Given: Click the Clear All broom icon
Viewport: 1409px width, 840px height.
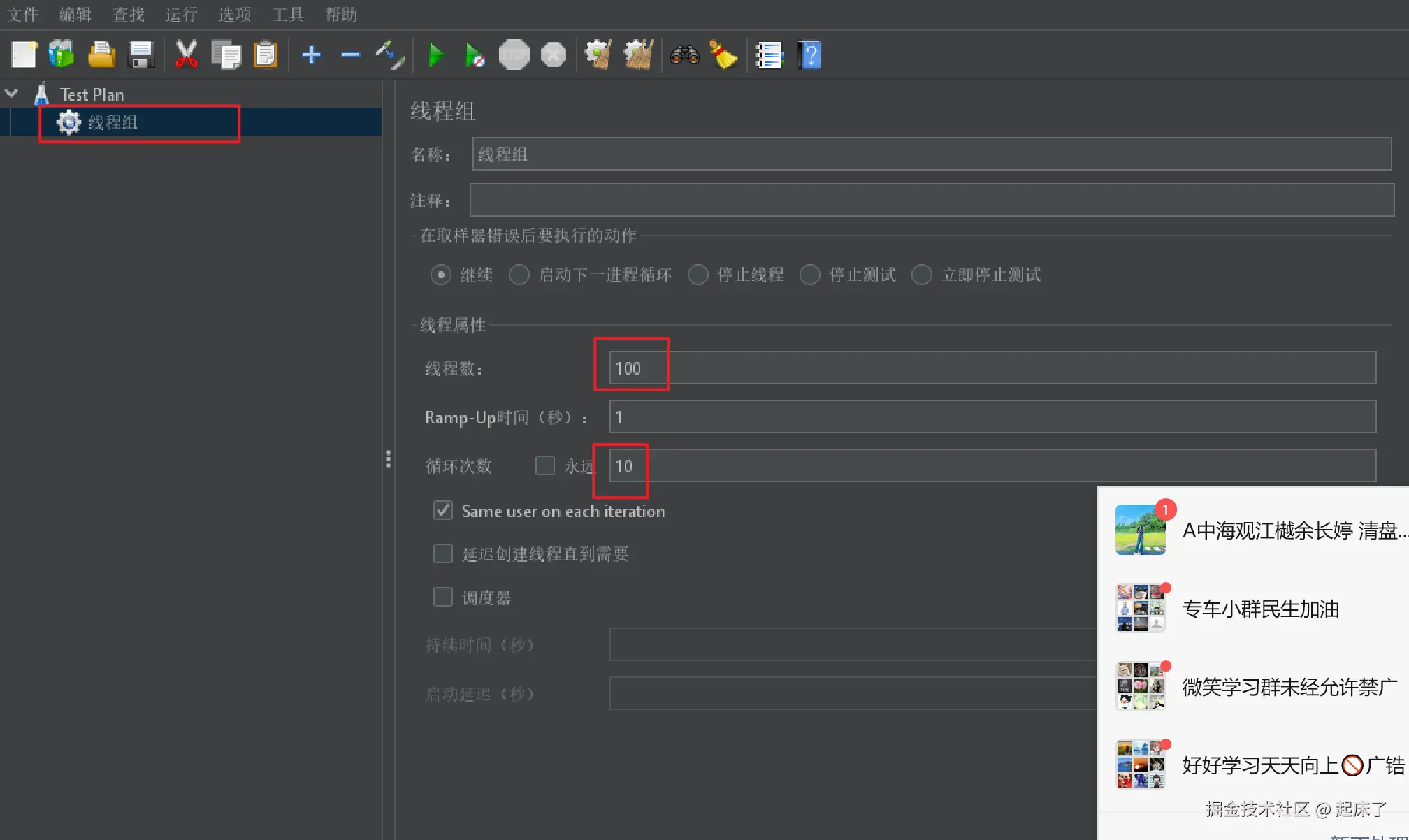Looking at the screenshot, I should tap(638, 55).
